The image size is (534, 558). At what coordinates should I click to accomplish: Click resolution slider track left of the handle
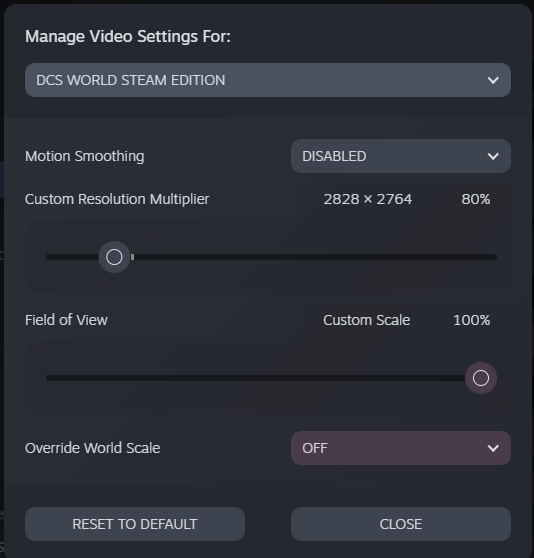tap(72, 257)
